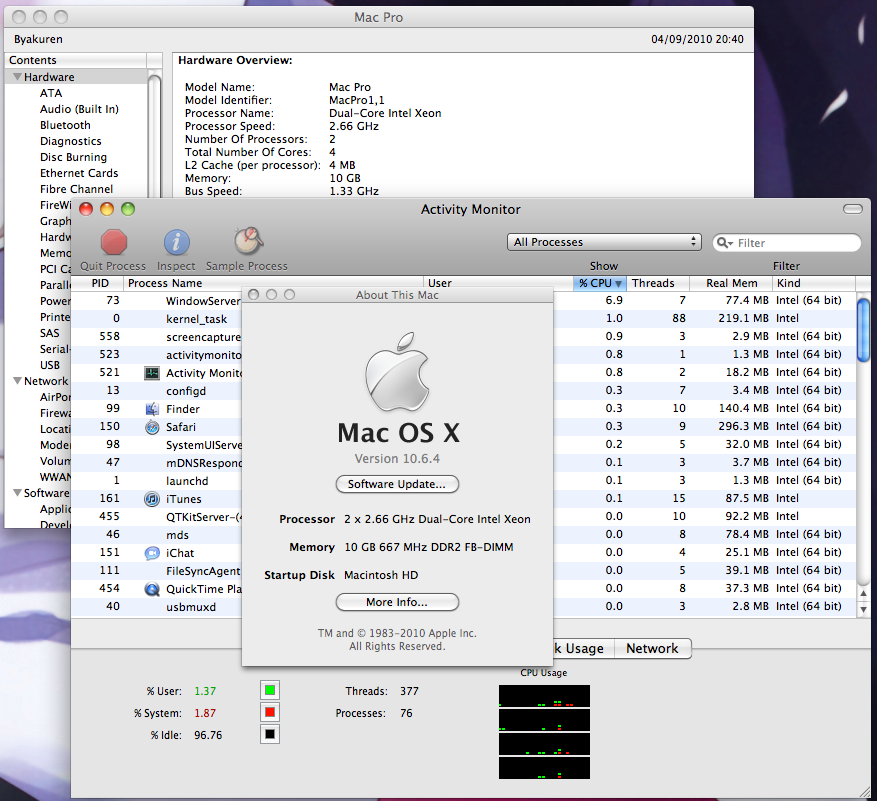Sort by % CPU column header

[x=600, y=283]
